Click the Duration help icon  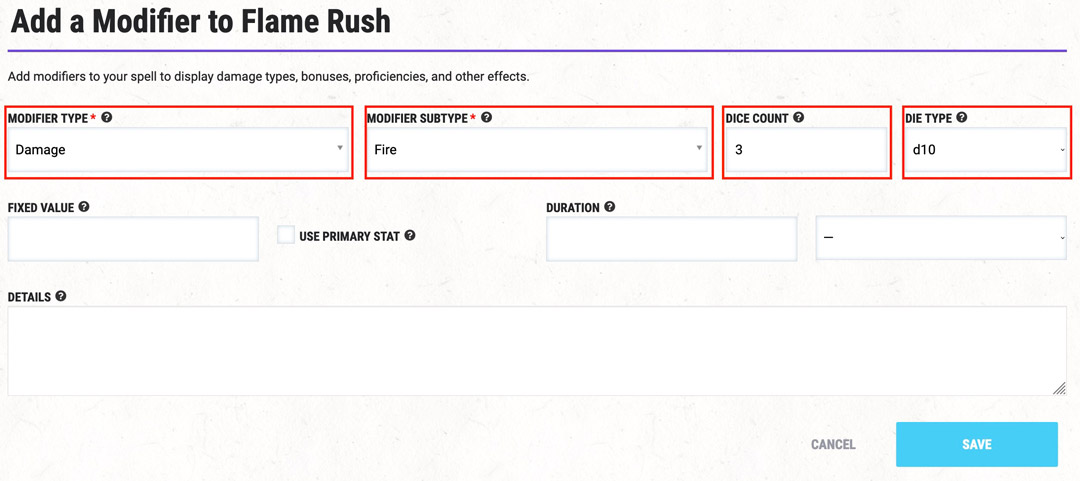point(610,207)
